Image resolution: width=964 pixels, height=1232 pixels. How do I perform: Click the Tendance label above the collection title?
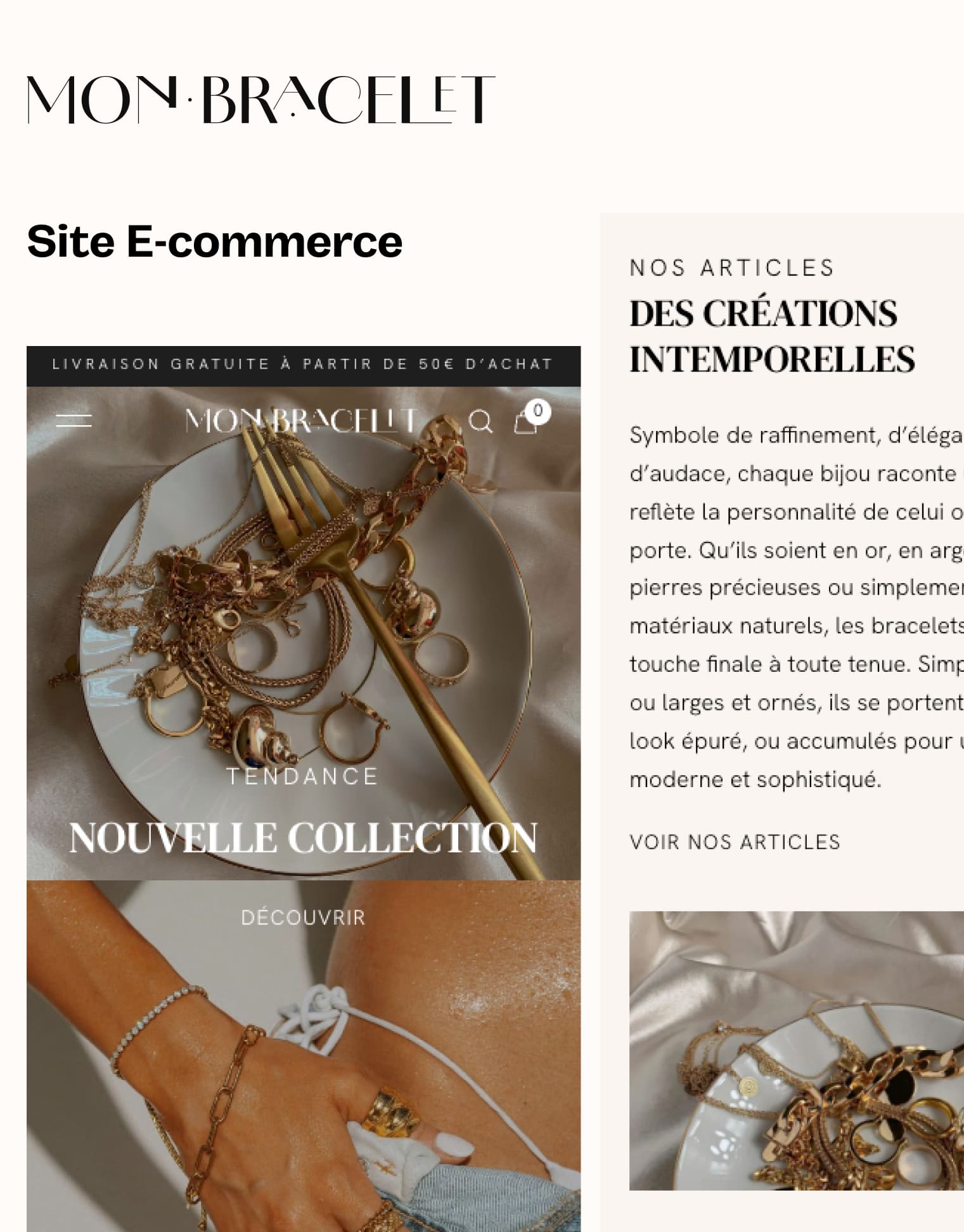pyautogui.click(x=302, y=776)
